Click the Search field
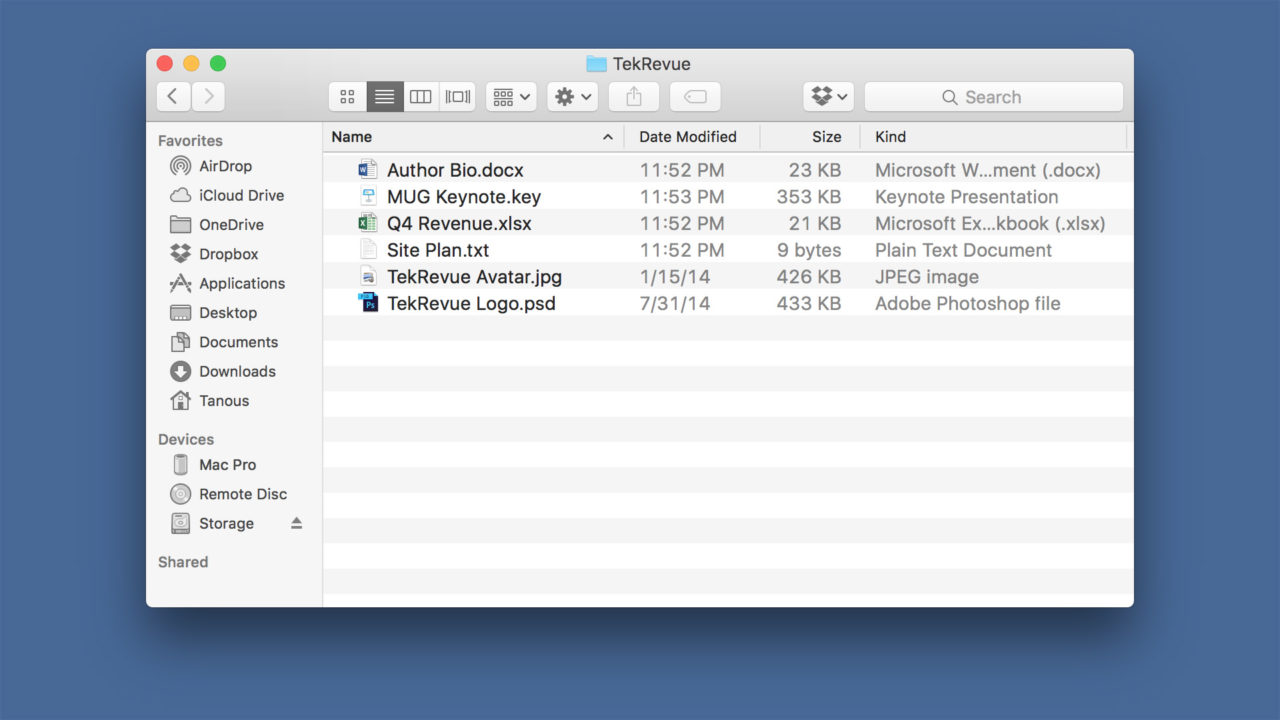 coord(994,97)
